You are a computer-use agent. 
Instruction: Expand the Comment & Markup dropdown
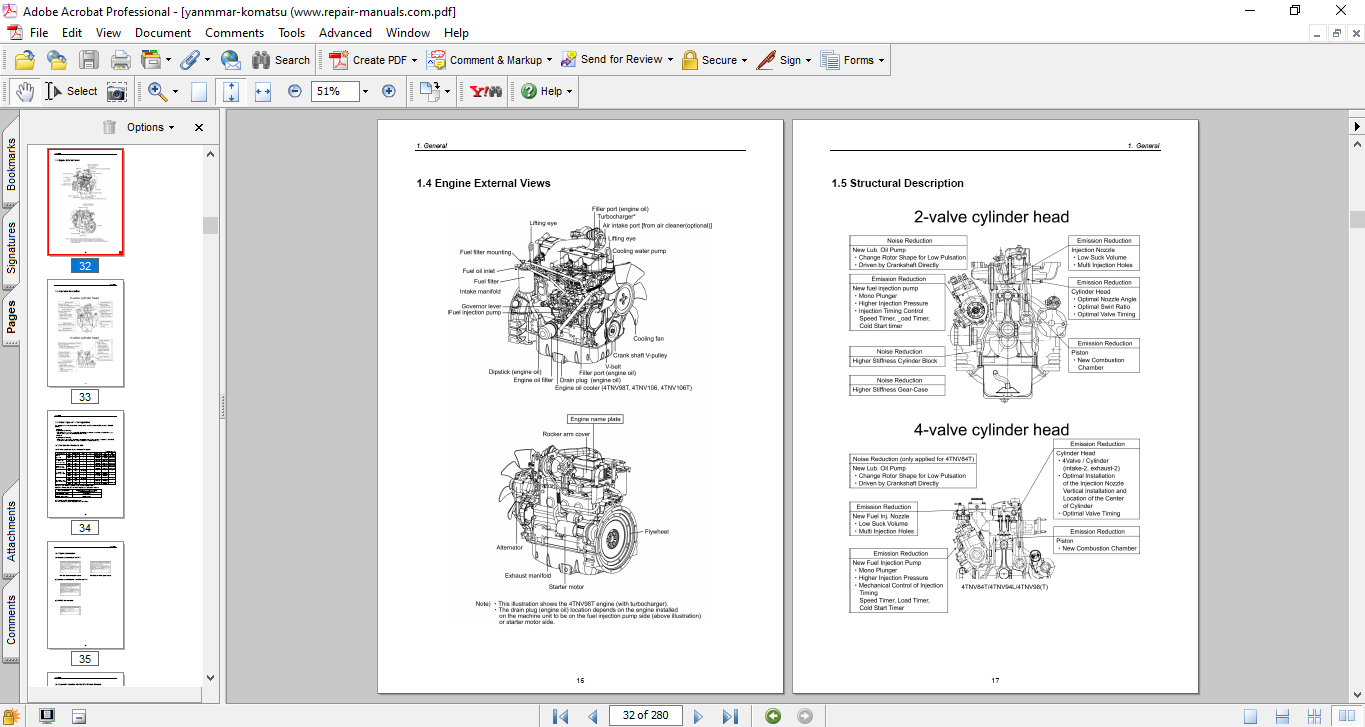tap(551, 60)
